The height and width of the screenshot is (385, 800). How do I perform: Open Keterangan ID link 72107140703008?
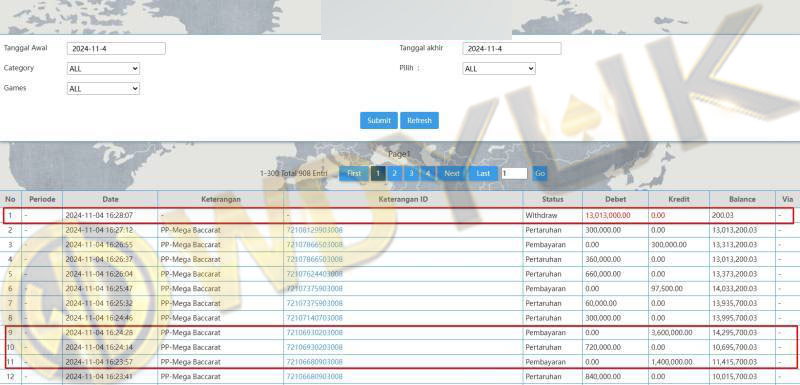(x=314, y=318)
